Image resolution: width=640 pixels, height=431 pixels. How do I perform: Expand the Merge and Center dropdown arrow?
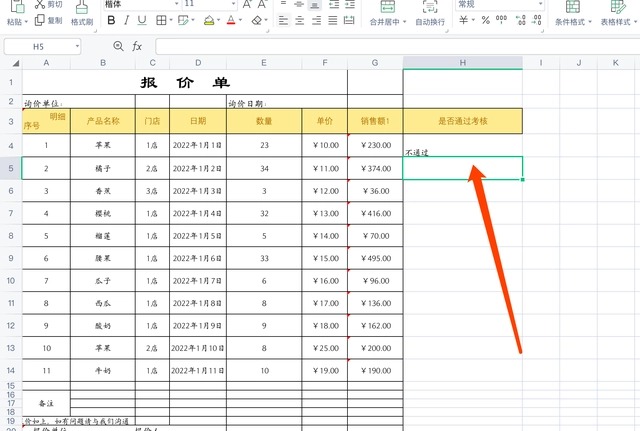point(404,22)
